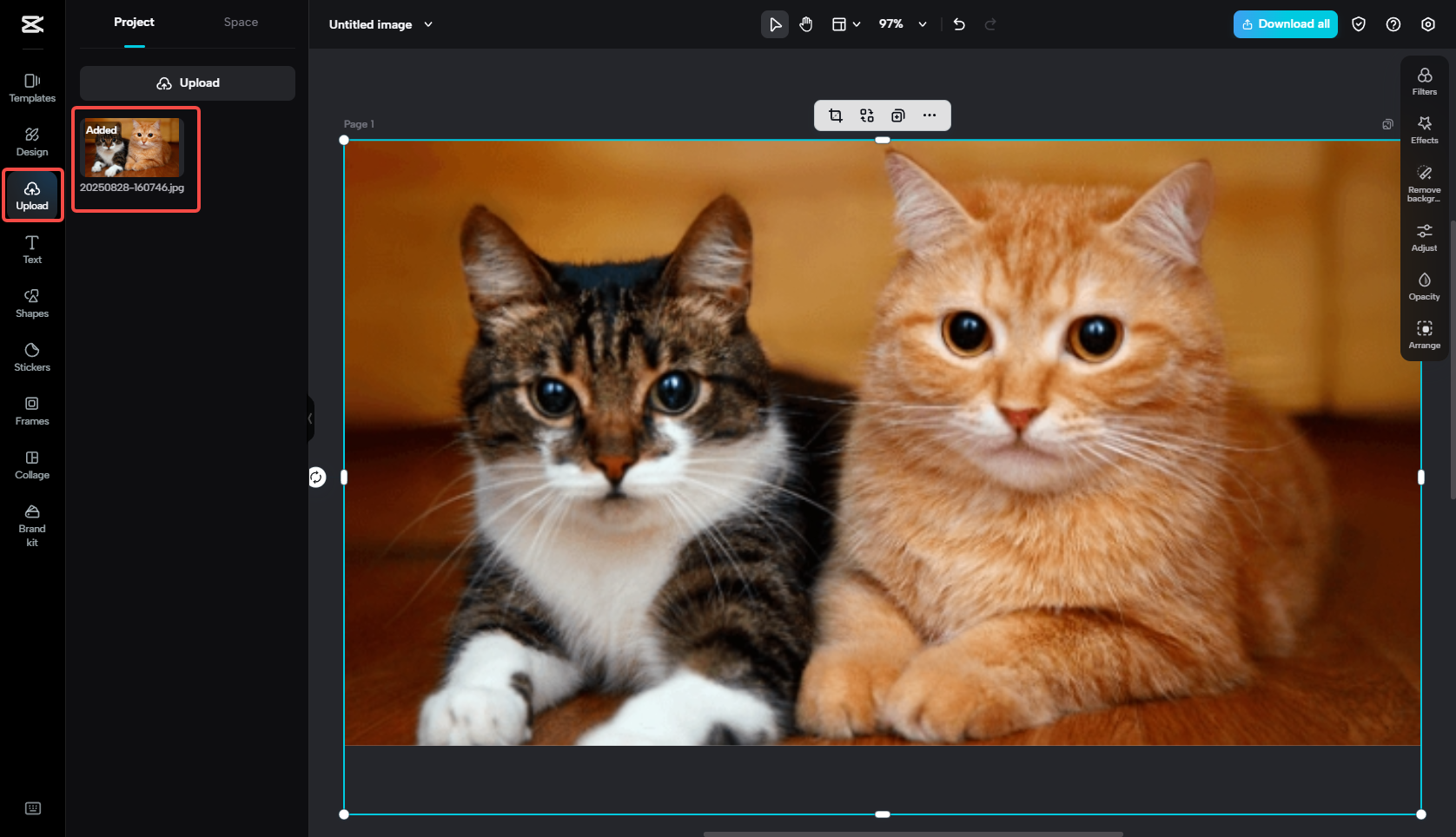Collapse the left media panel with the chevron
The image size is (1456, 837).
(310, 419)
